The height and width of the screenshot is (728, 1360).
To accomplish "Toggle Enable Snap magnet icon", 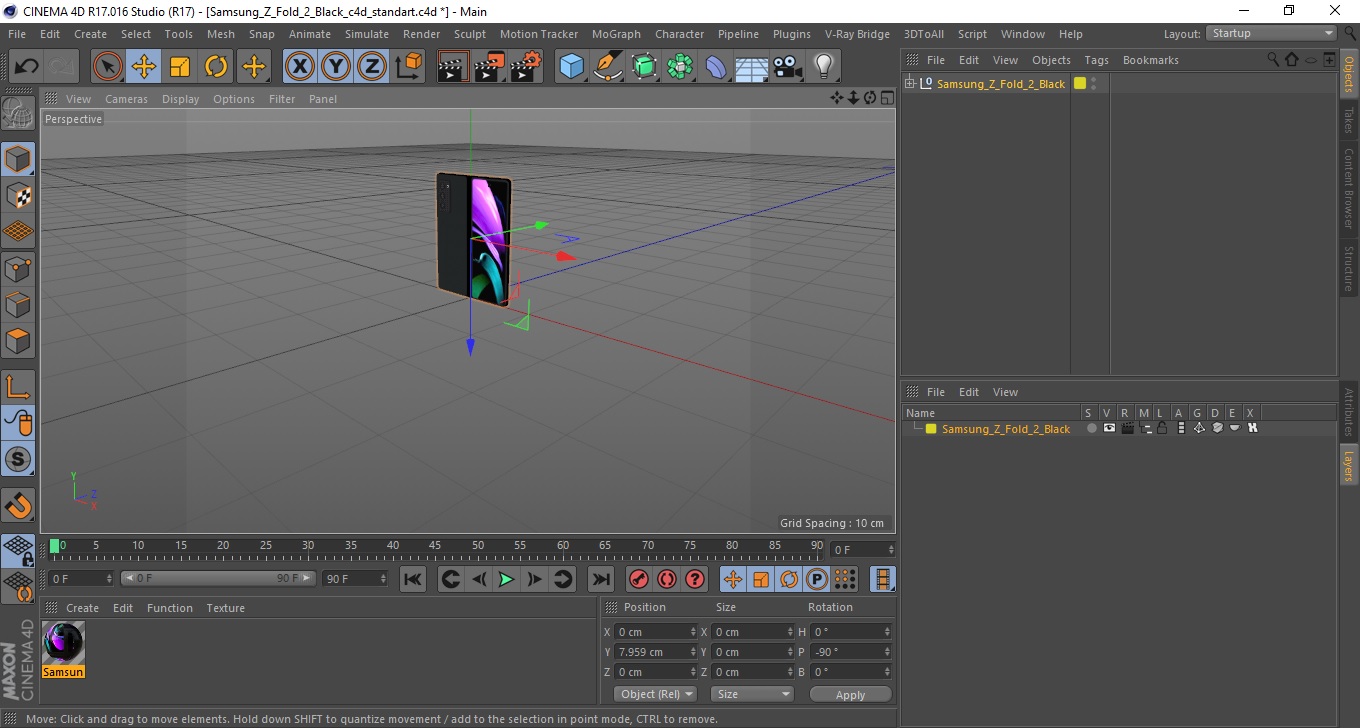I will pos(18,505).
